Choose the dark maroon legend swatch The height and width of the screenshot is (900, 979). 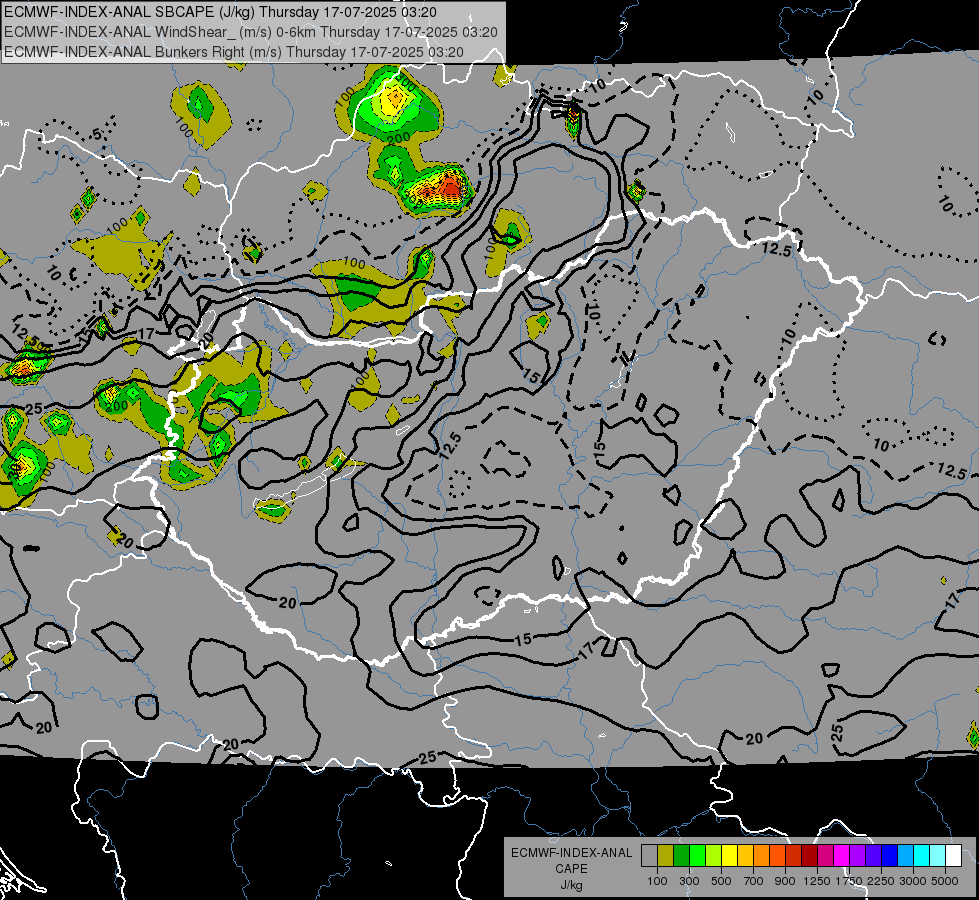[810, 856]
